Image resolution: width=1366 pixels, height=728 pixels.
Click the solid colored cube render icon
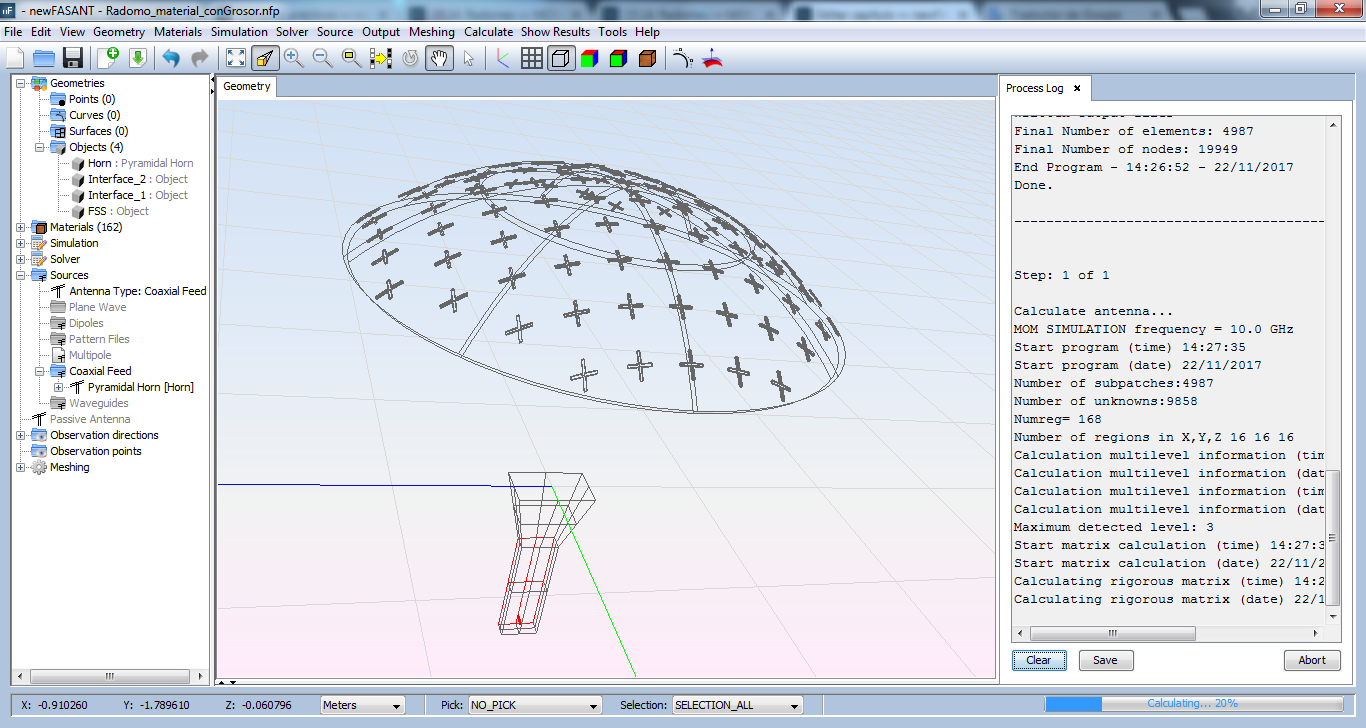(x=589, y=58)
